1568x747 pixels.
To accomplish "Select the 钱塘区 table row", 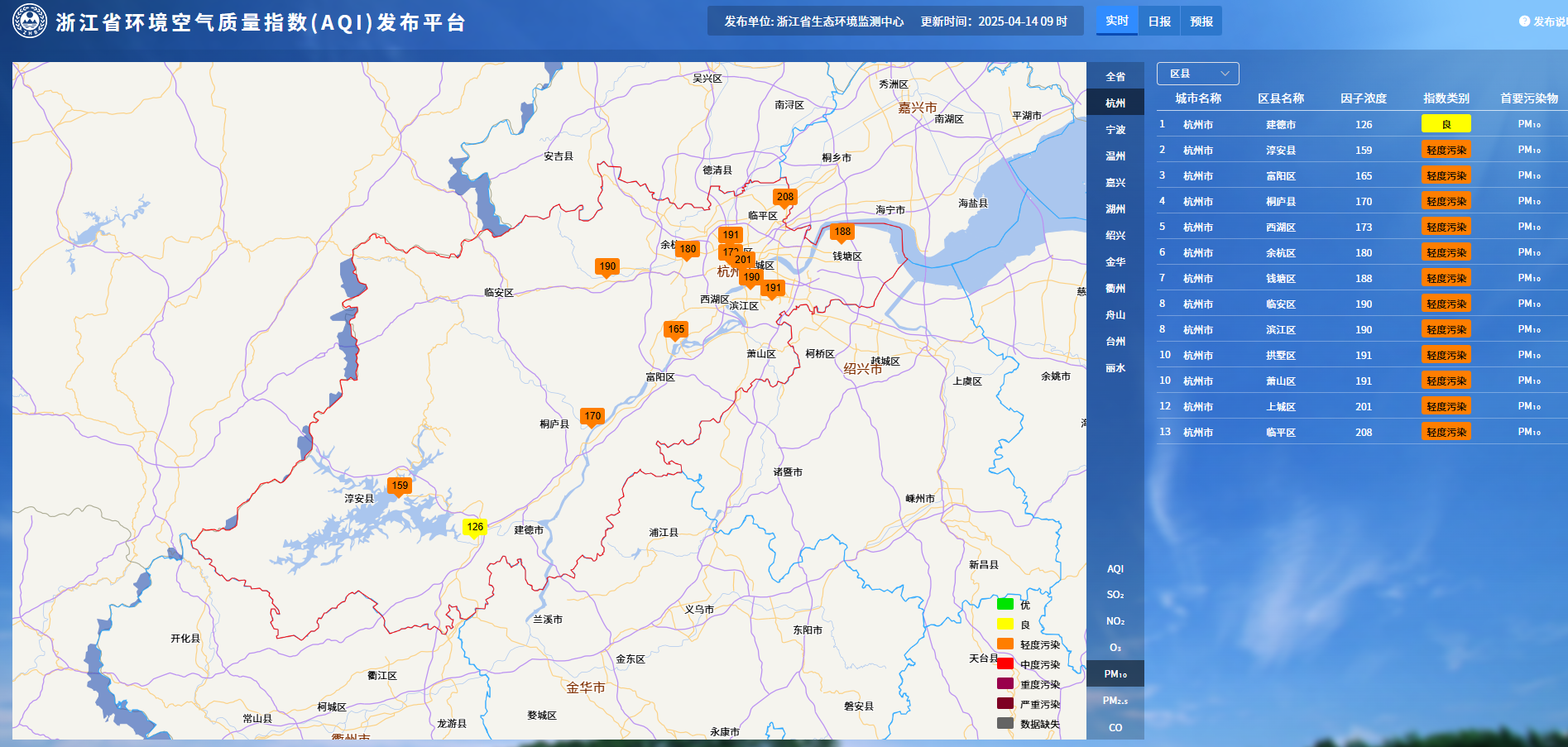I will 1362,278.
